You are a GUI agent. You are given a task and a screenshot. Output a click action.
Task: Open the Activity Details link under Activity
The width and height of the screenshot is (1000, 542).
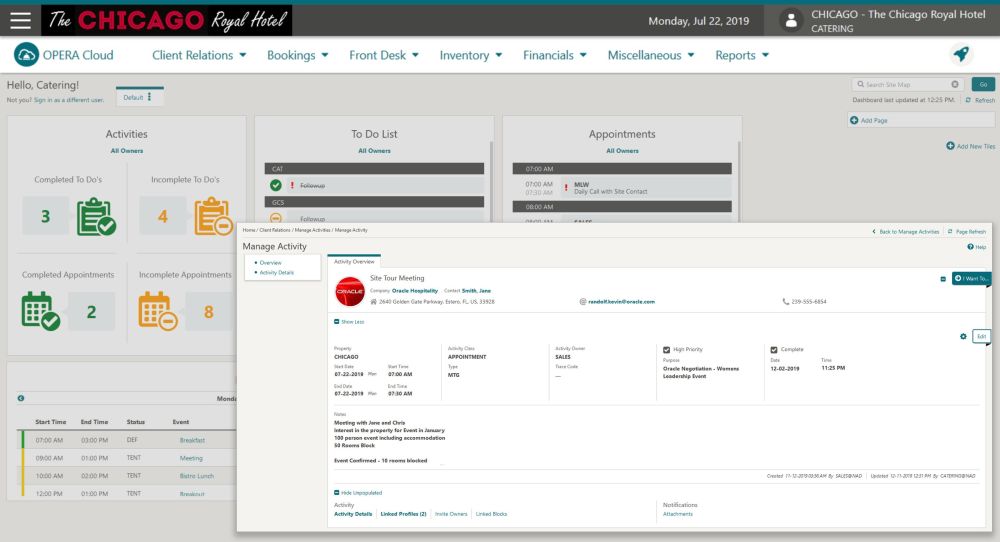point(353,514)
